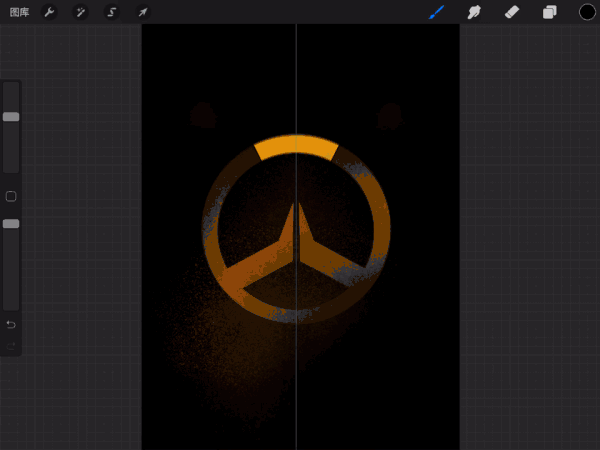The image size is (600, 450).
Task: Click the brush opacity slider handle
Action: (11, 224)
